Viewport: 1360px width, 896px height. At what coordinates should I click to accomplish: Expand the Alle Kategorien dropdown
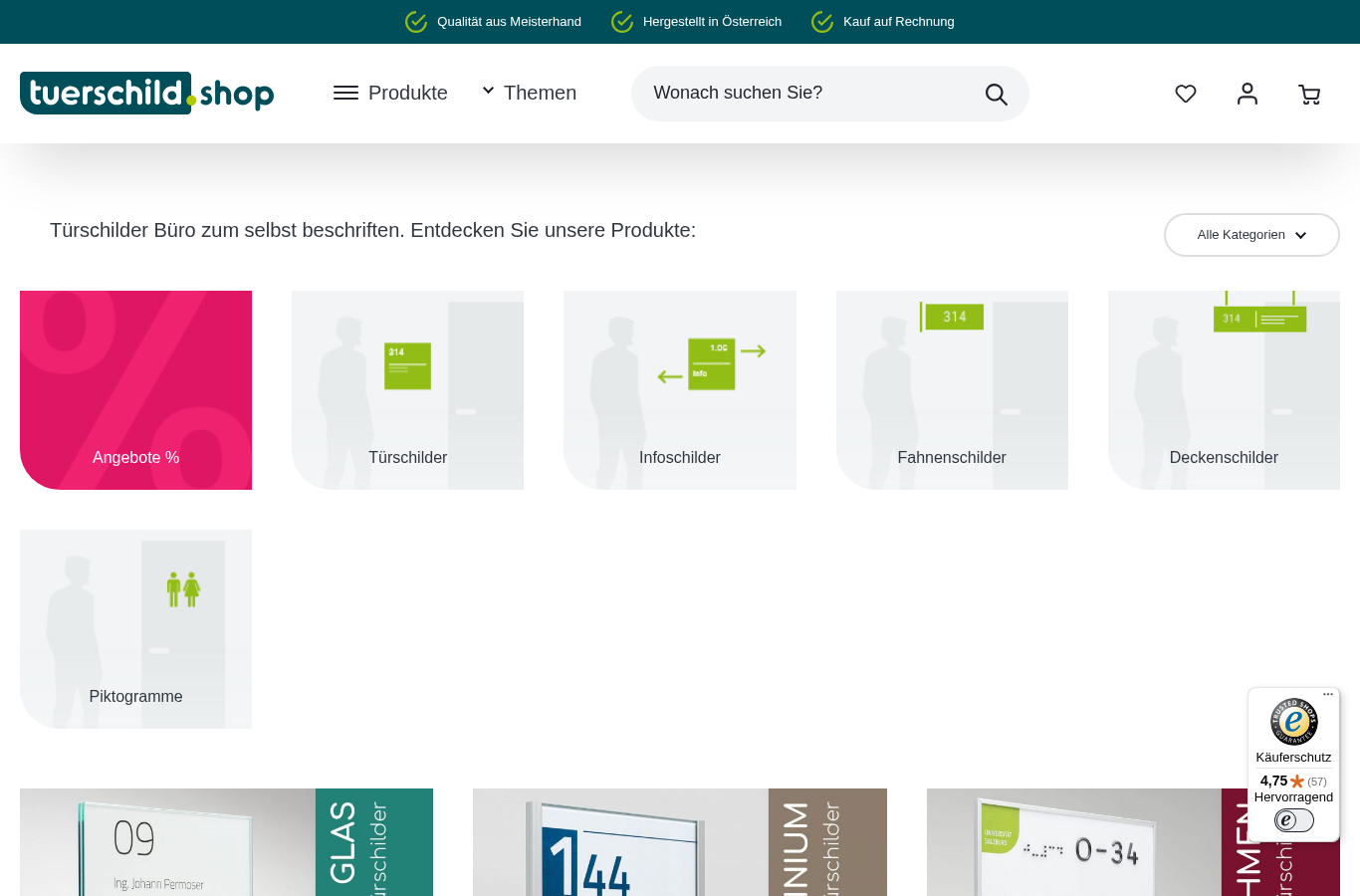point(1251,235)
